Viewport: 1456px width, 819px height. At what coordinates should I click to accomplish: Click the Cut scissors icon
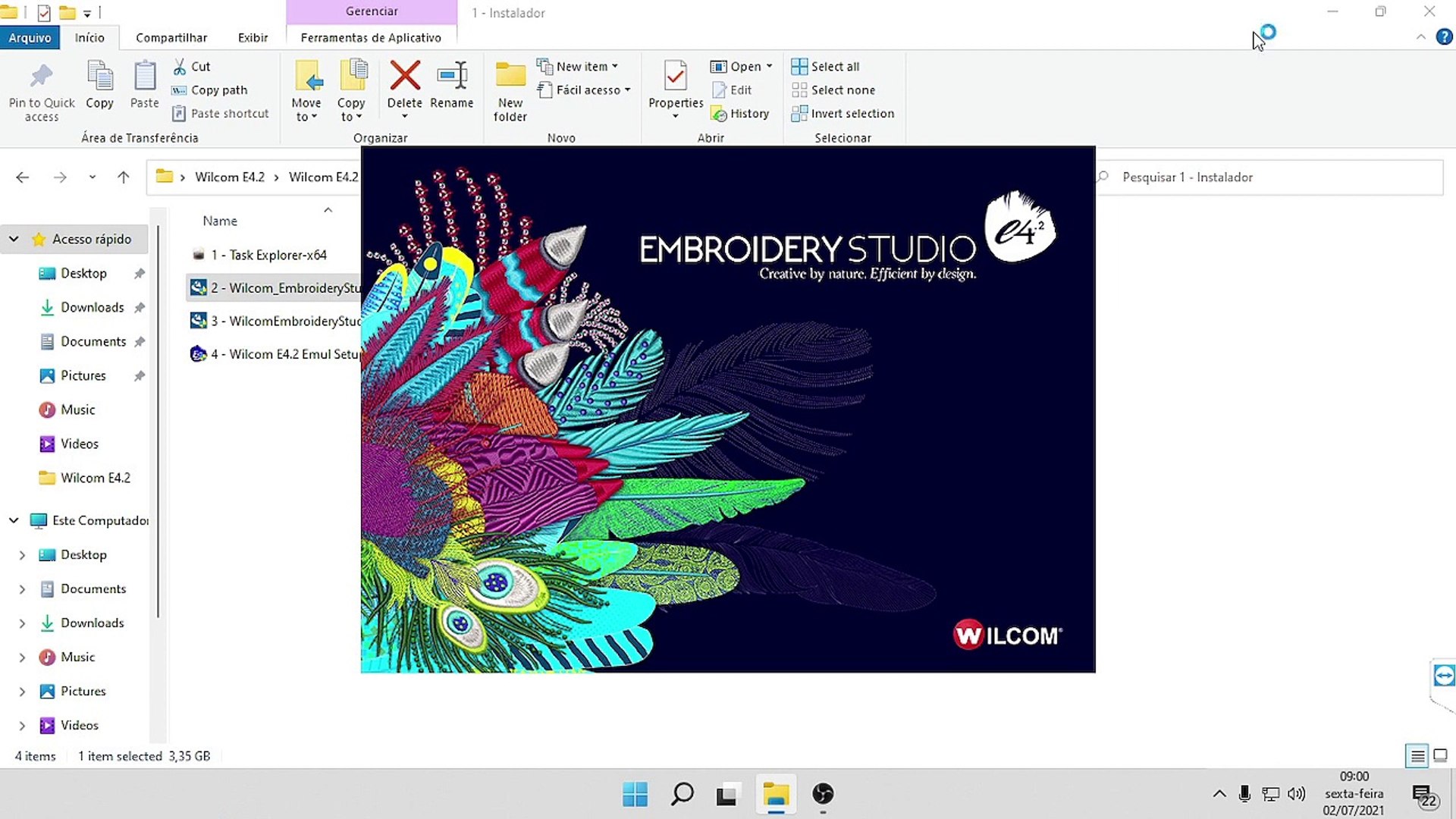click(180, 67)
